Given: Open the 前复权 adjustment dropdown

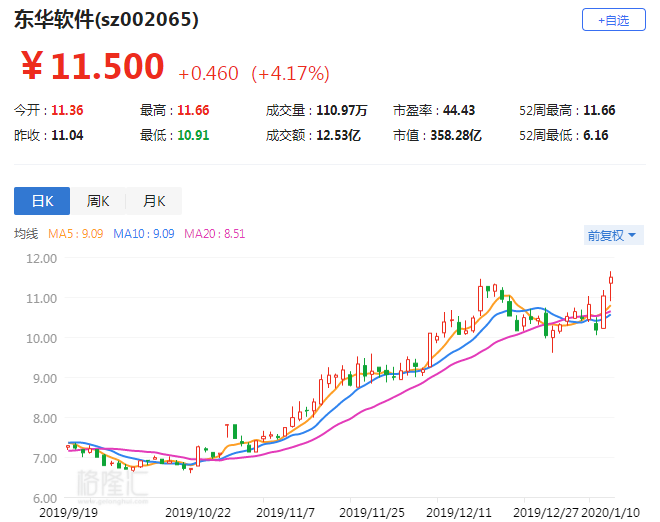Looking at the screenshot, I should (613, 235).
